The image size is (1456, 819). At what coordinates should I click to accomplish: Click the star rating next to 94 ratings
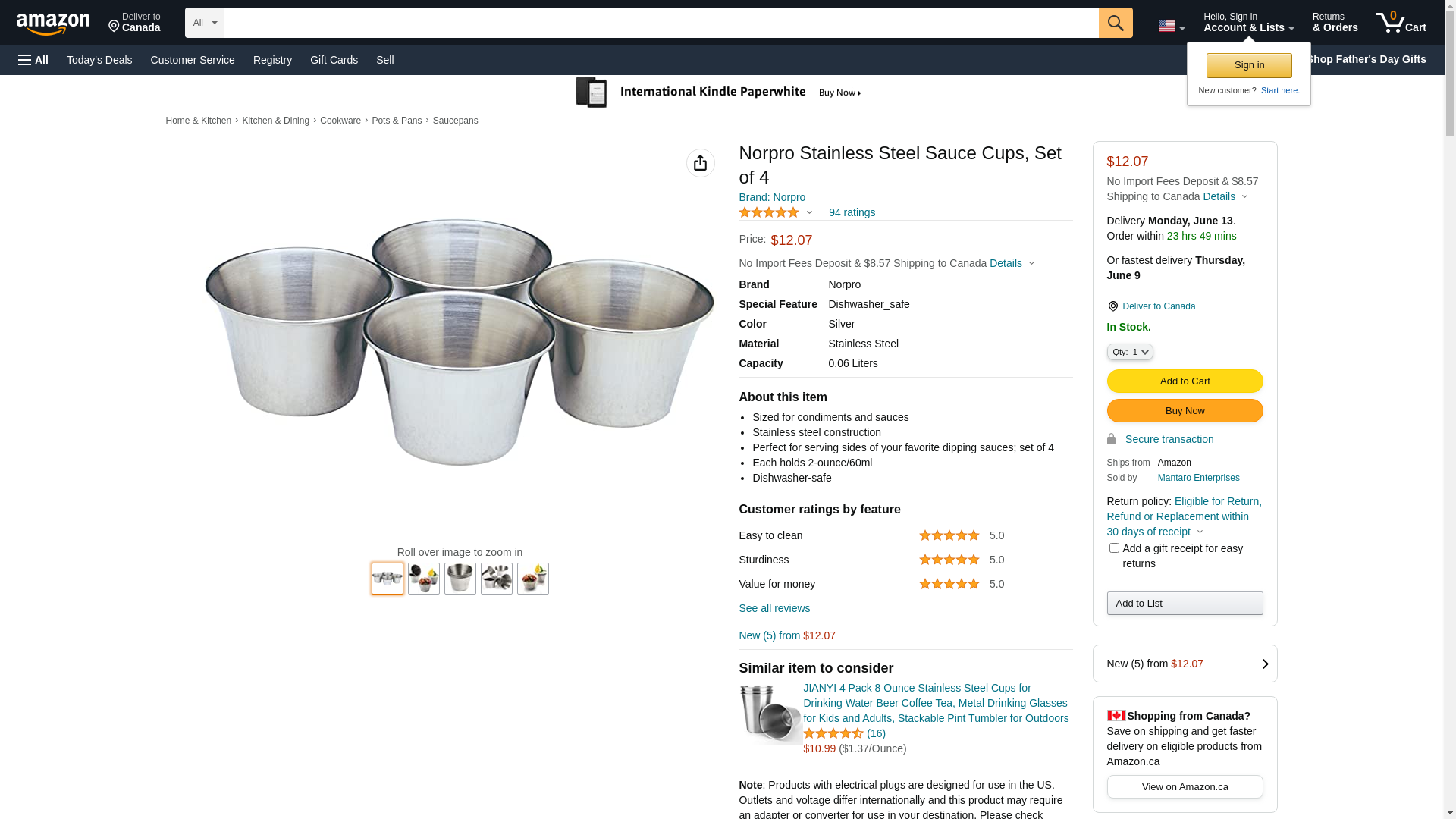pos(769,212)
